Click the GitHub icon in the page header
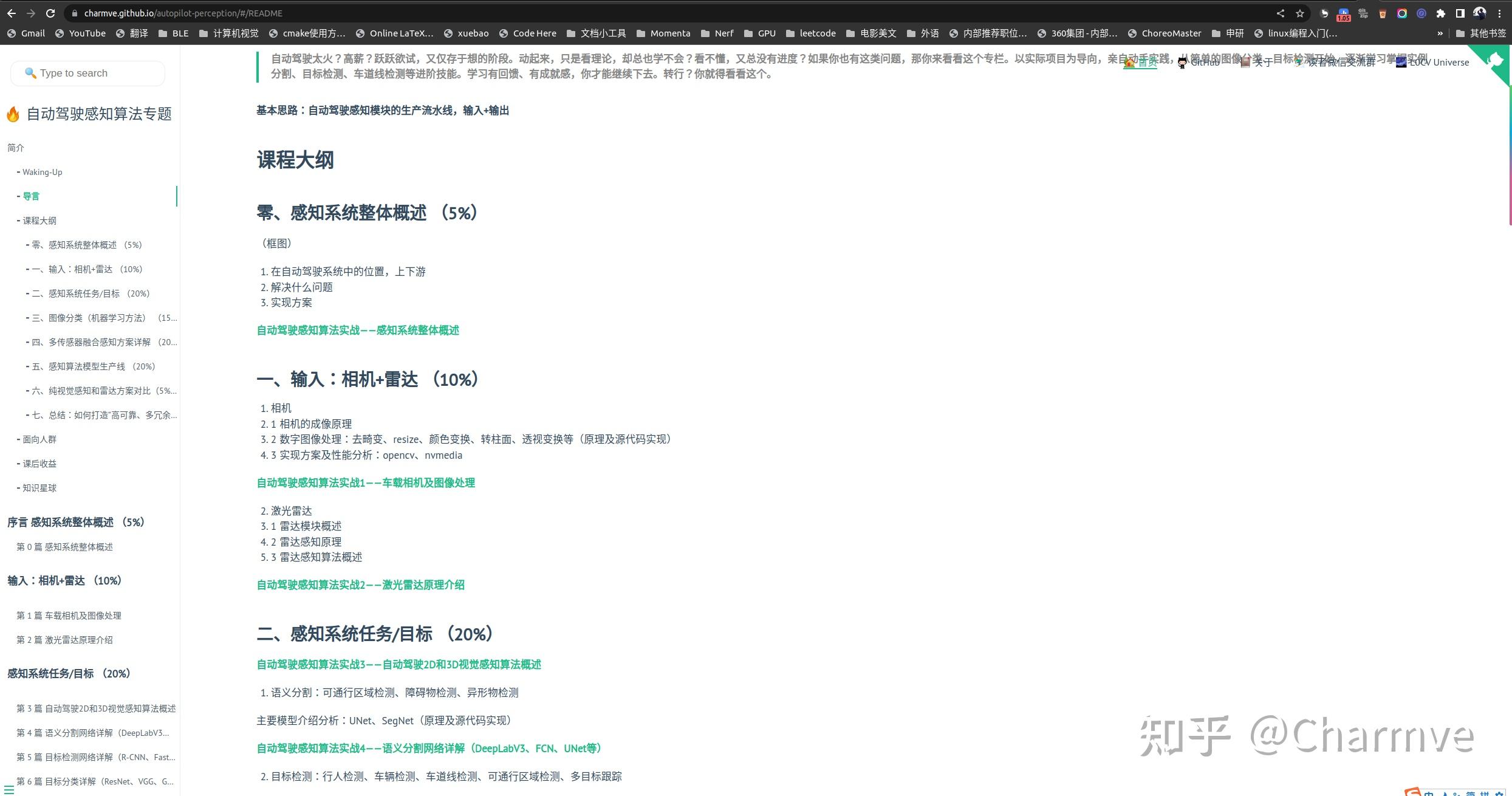 tap(1183, 62)
